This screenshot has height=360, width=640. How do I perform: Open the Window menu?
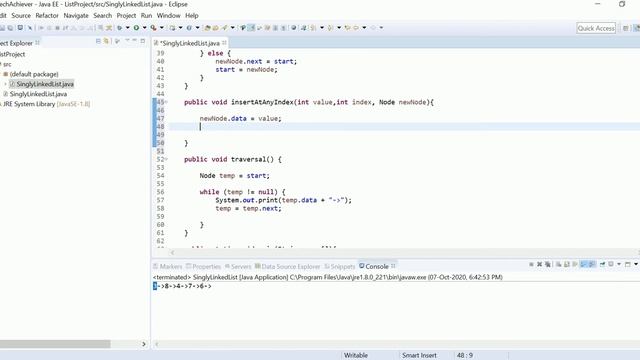(169, 16)
